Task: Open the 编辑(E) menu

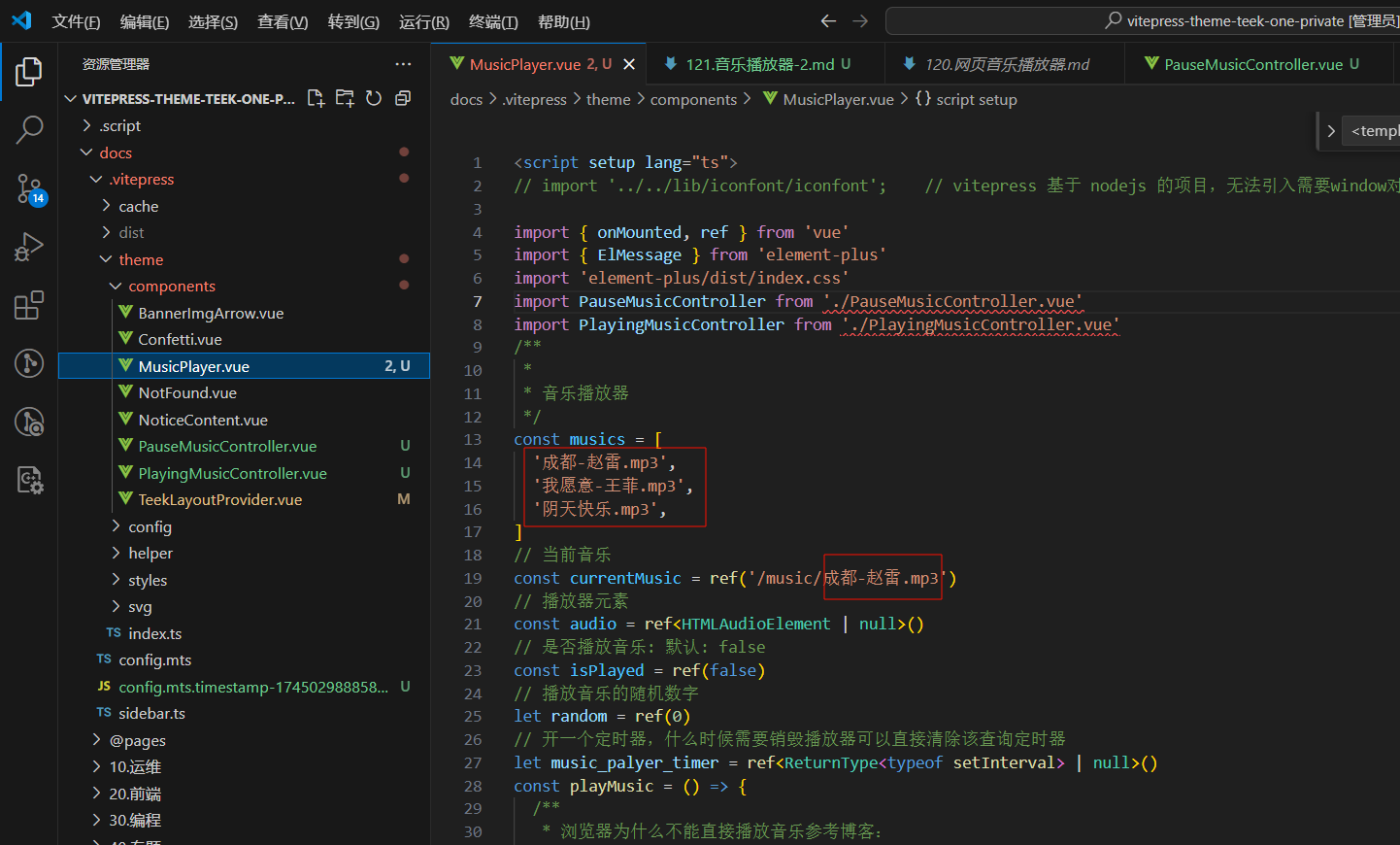Action: pyautogui.click(x=145, y=21)
